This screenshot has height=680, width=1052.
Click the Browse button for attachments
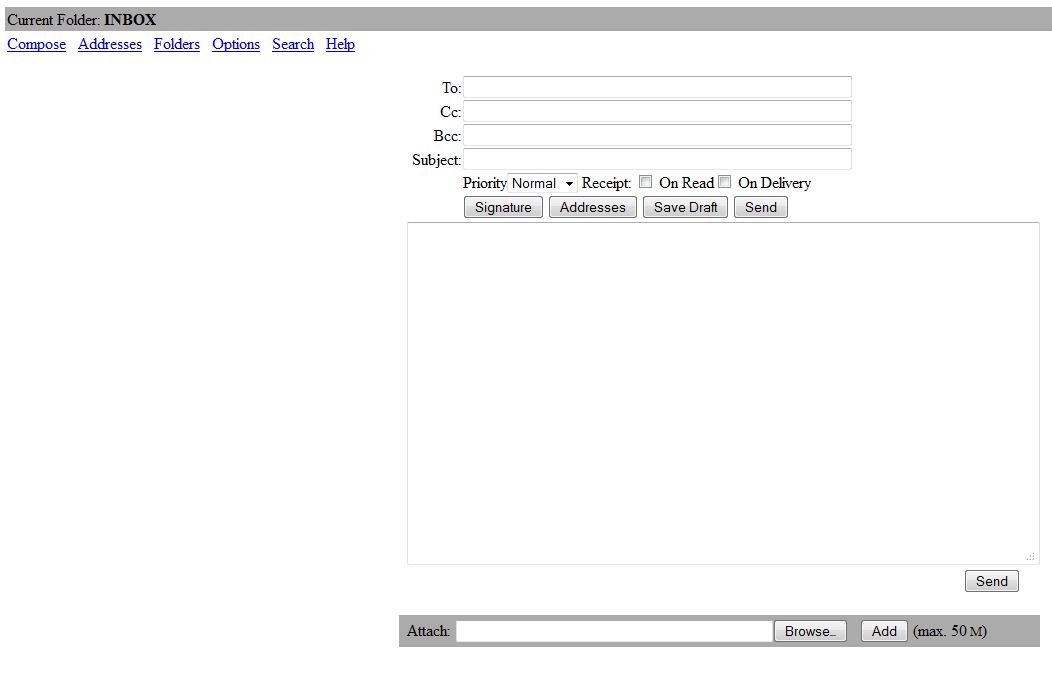(x=810, y=631)
